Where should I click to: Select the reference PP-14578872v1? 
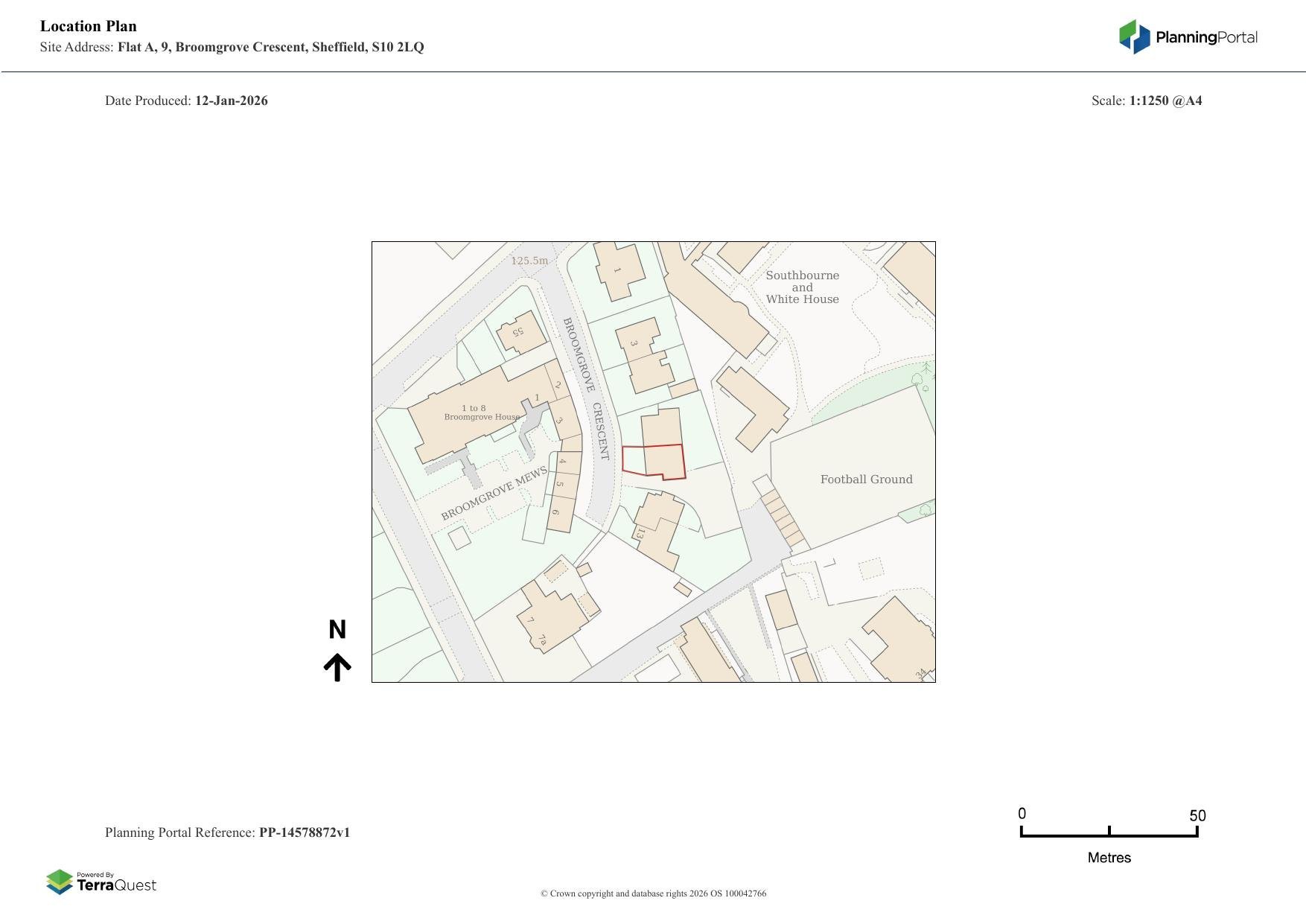click(304, 832)
